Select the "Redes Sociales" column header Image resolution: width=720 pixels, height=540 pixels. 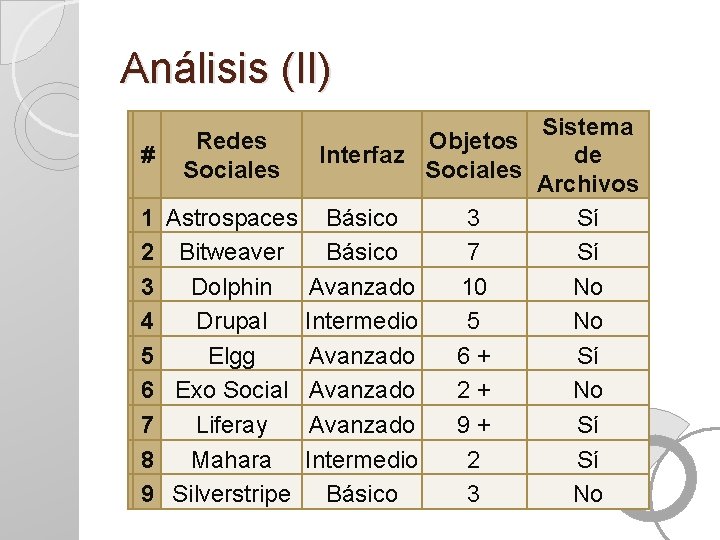click(231, 155)
